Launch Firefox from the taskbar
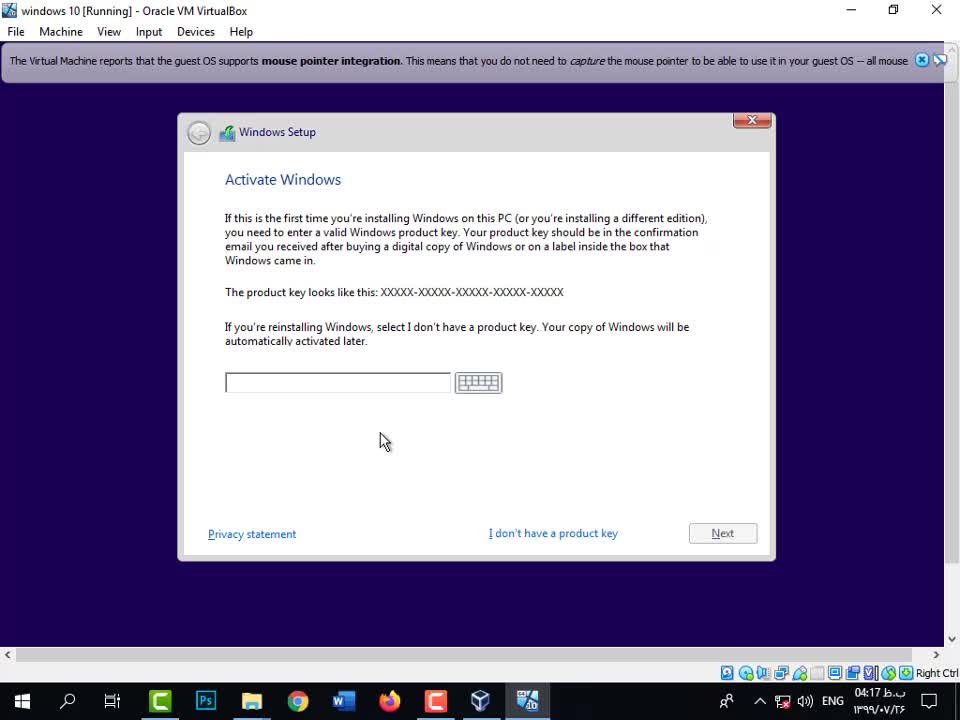 389,701
